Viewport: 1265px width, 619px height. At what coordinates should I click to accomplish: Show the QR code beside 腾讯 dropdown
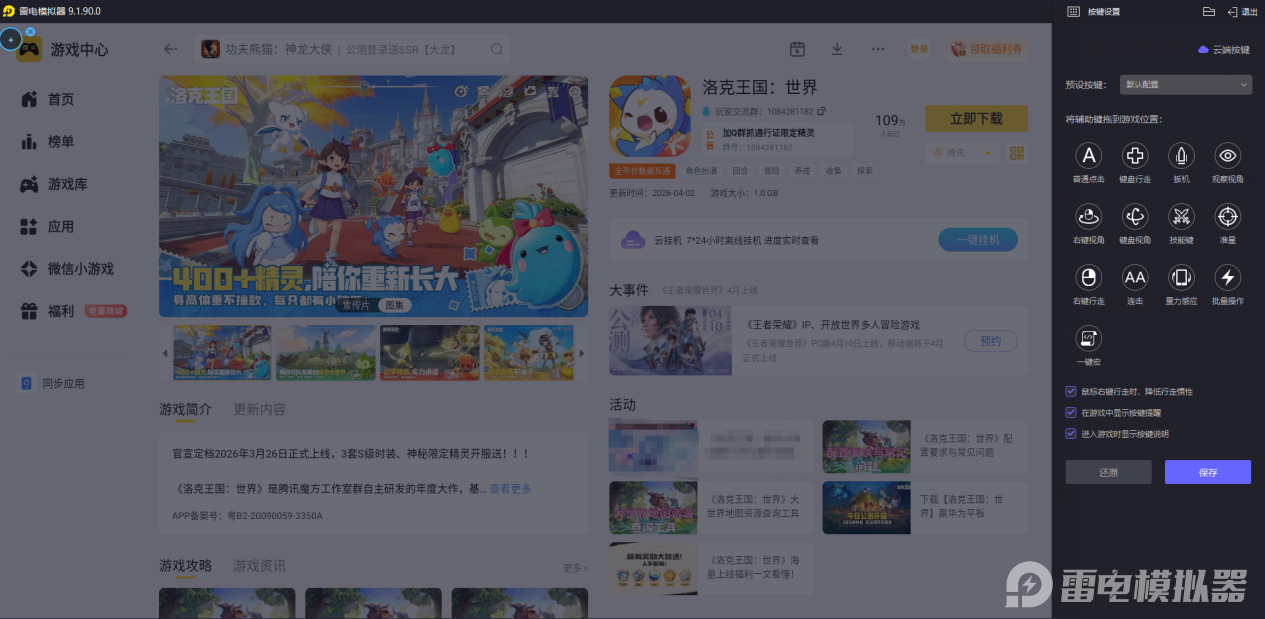pyautogui.click(x=1018, y=153)
